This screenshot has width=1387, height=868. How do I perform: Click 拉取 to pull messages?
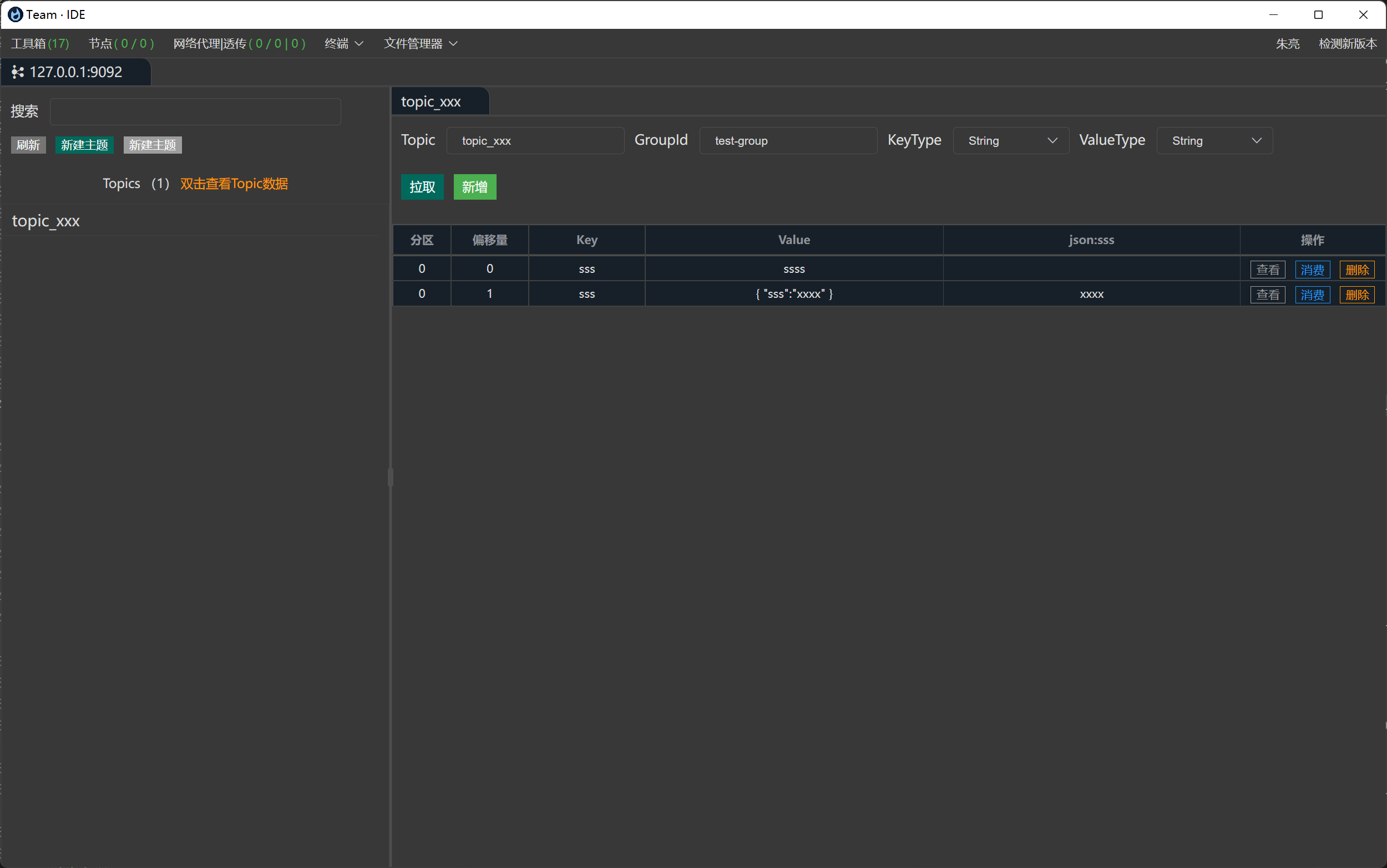(422, 186)
